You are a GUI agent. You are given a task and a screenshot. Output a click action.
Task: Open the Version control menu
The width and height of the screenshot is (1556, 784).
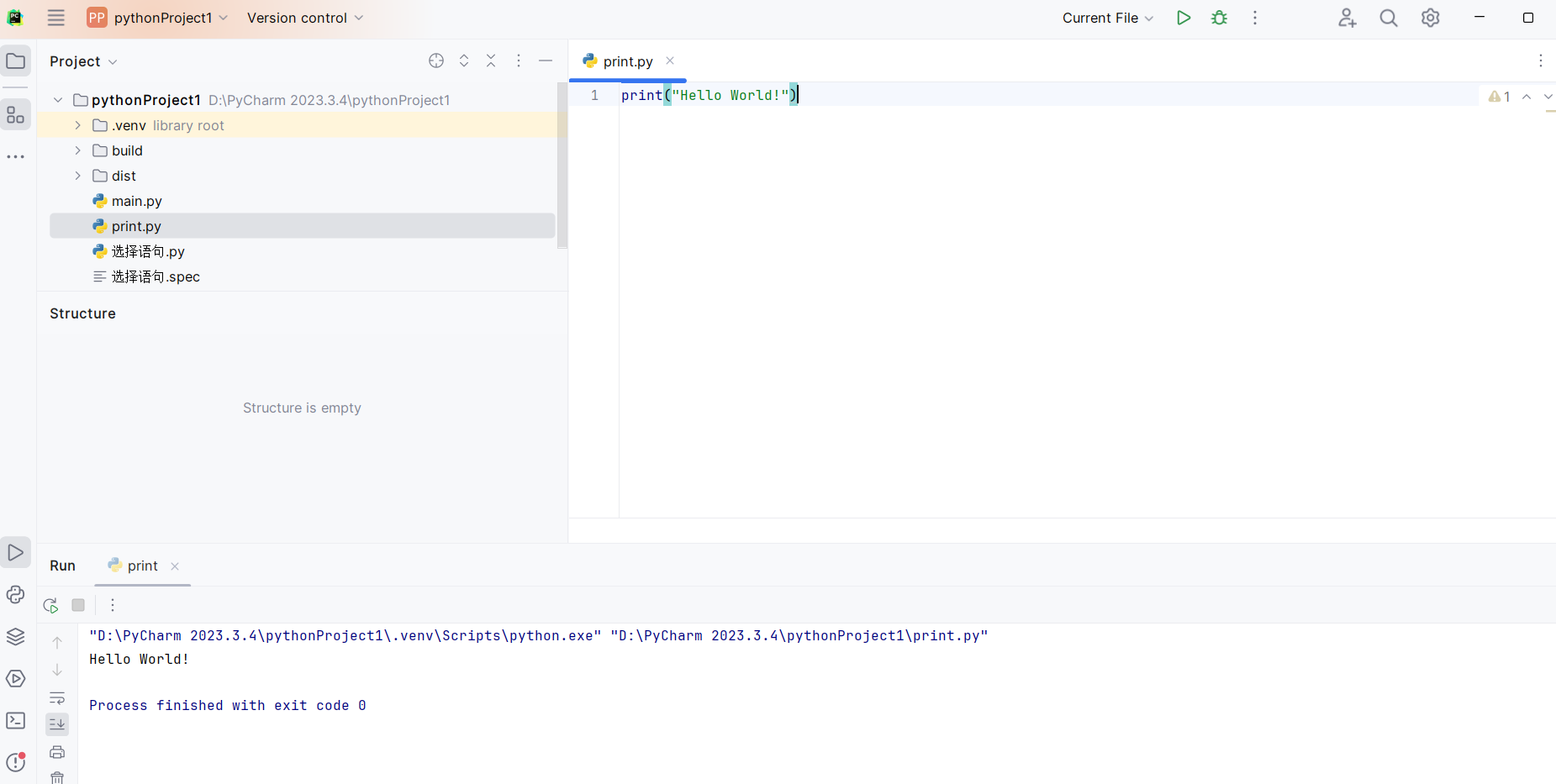304,18
